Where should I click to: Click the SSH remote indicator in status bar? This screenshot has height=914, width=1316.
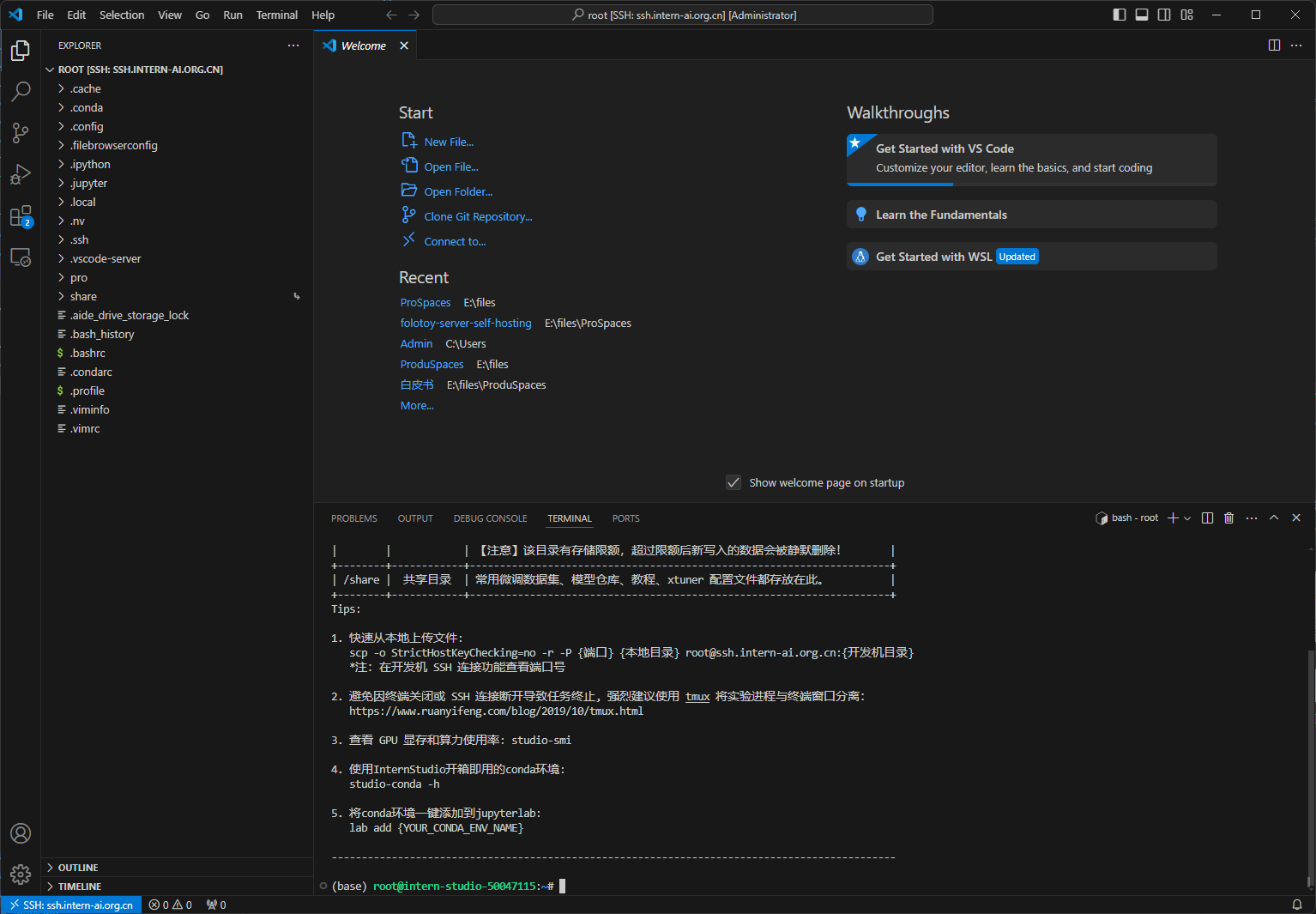pos(71,905)
